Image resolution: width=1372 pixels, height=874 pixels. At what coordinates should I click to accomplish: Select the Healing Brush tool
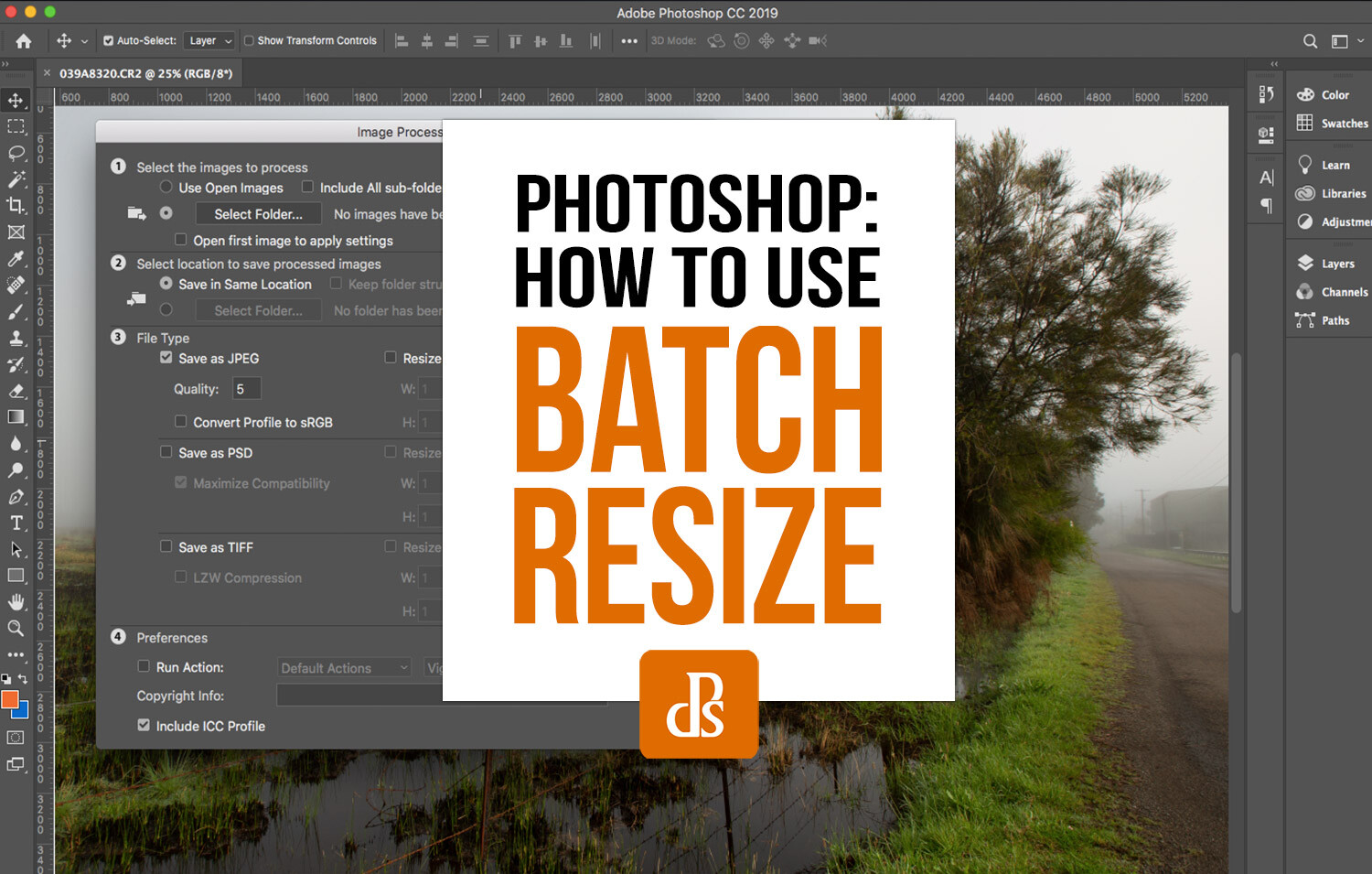point(16,286)
